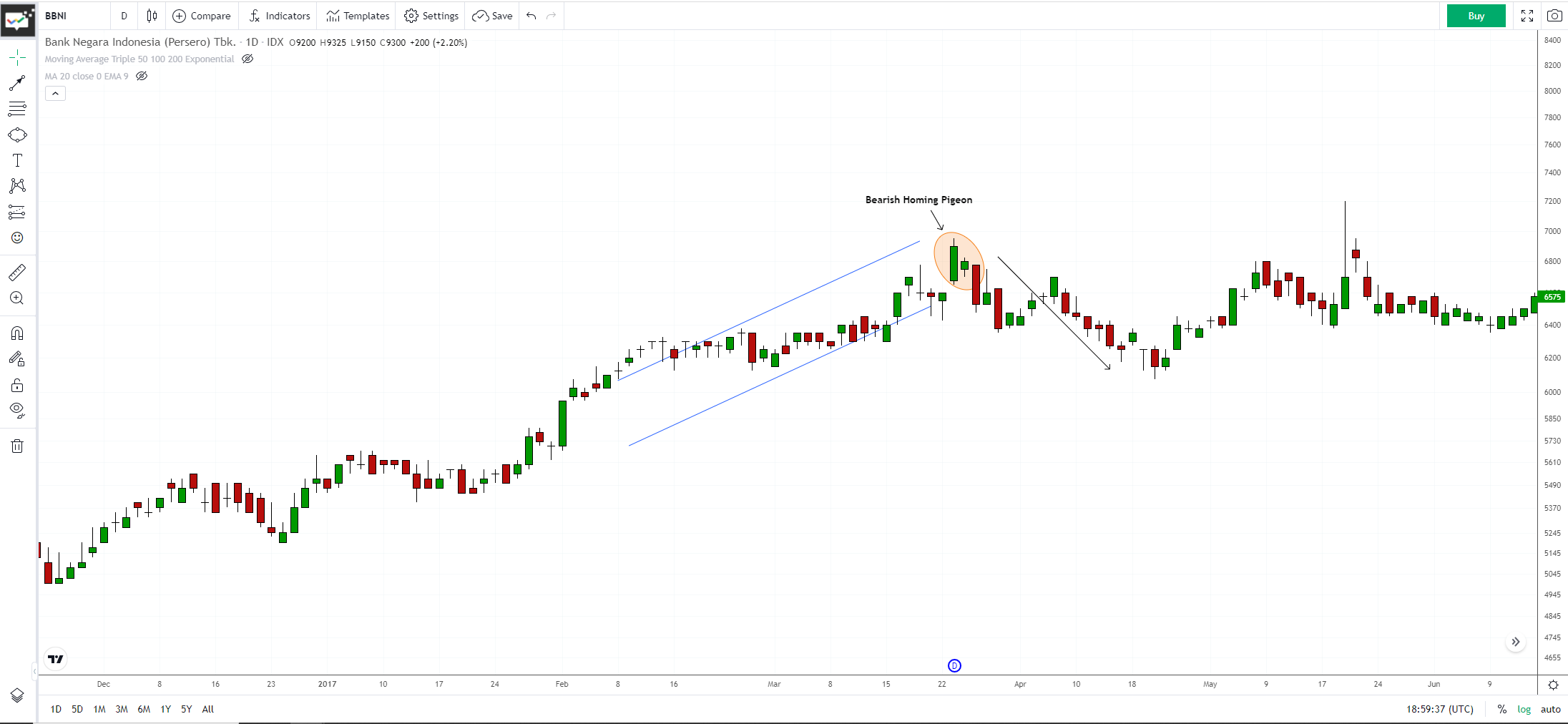
Task: Select the text annotation tool
Action: pos(17,160)
